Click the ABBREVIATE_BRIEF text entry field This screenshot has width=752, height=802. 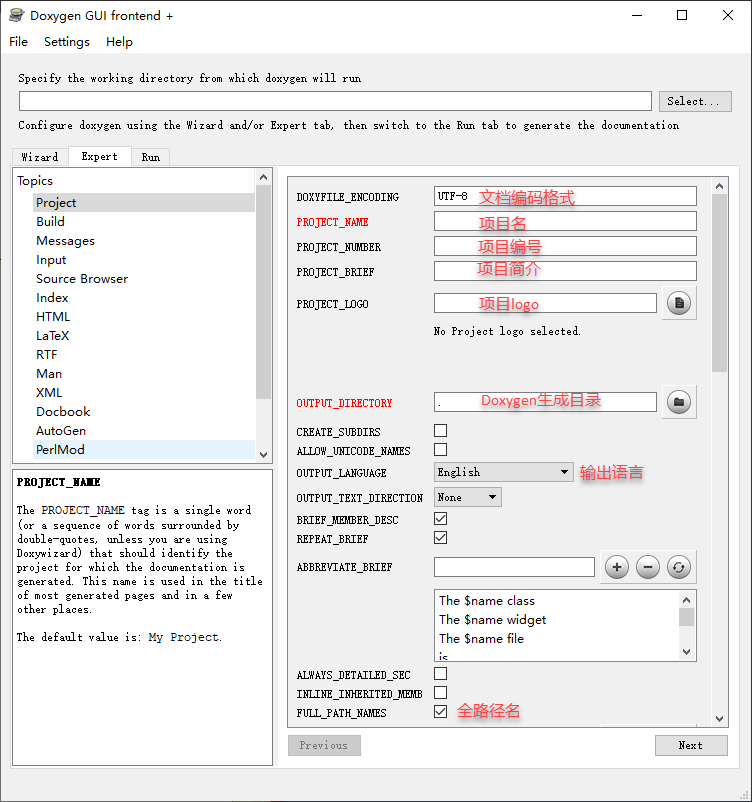tap(514, 567)
